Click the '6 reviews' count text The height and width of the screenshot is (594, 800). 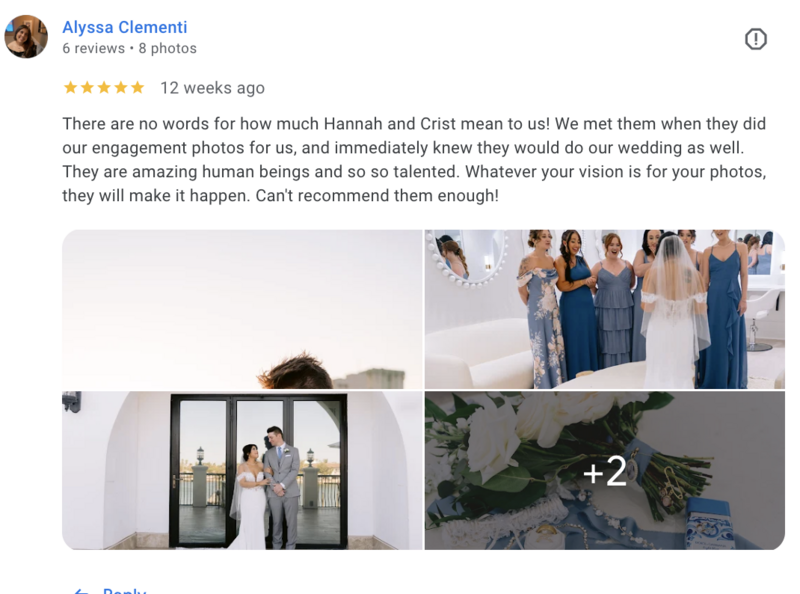[x=93, y=48]
